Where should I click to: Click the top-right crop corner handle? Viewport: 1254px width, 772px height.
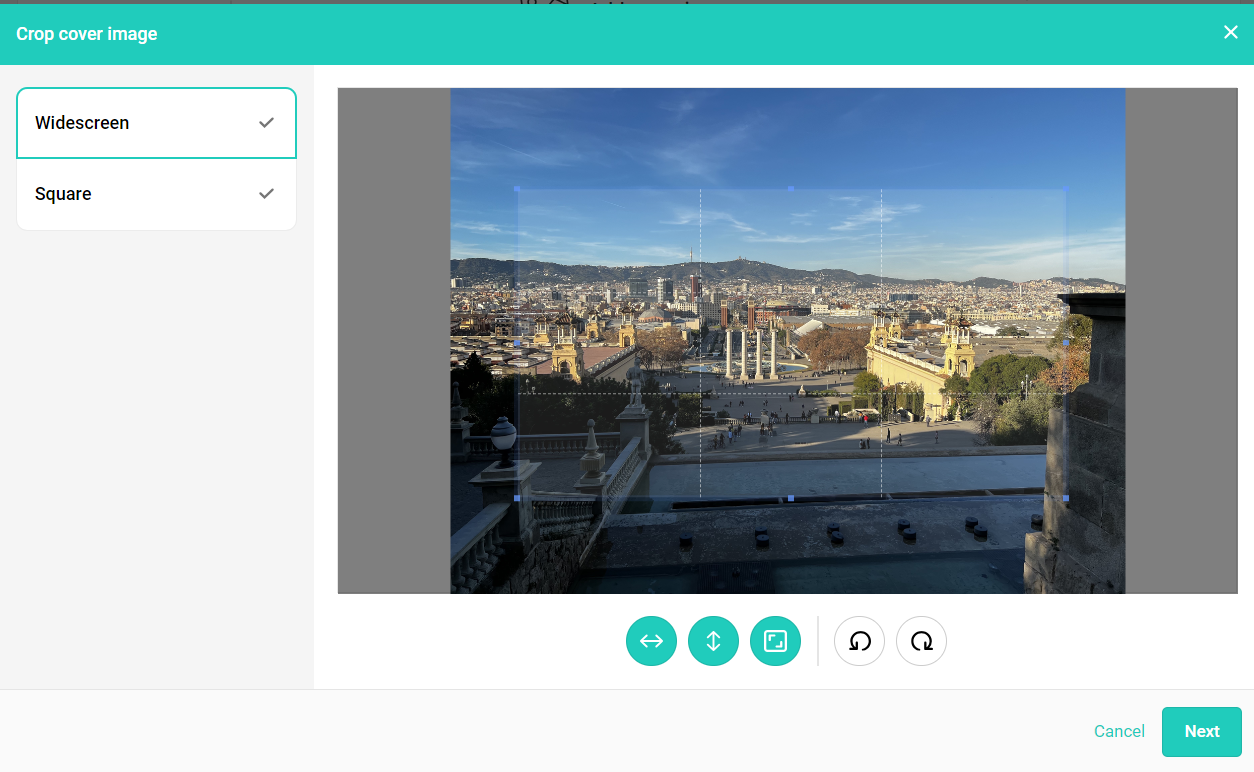1066,188
